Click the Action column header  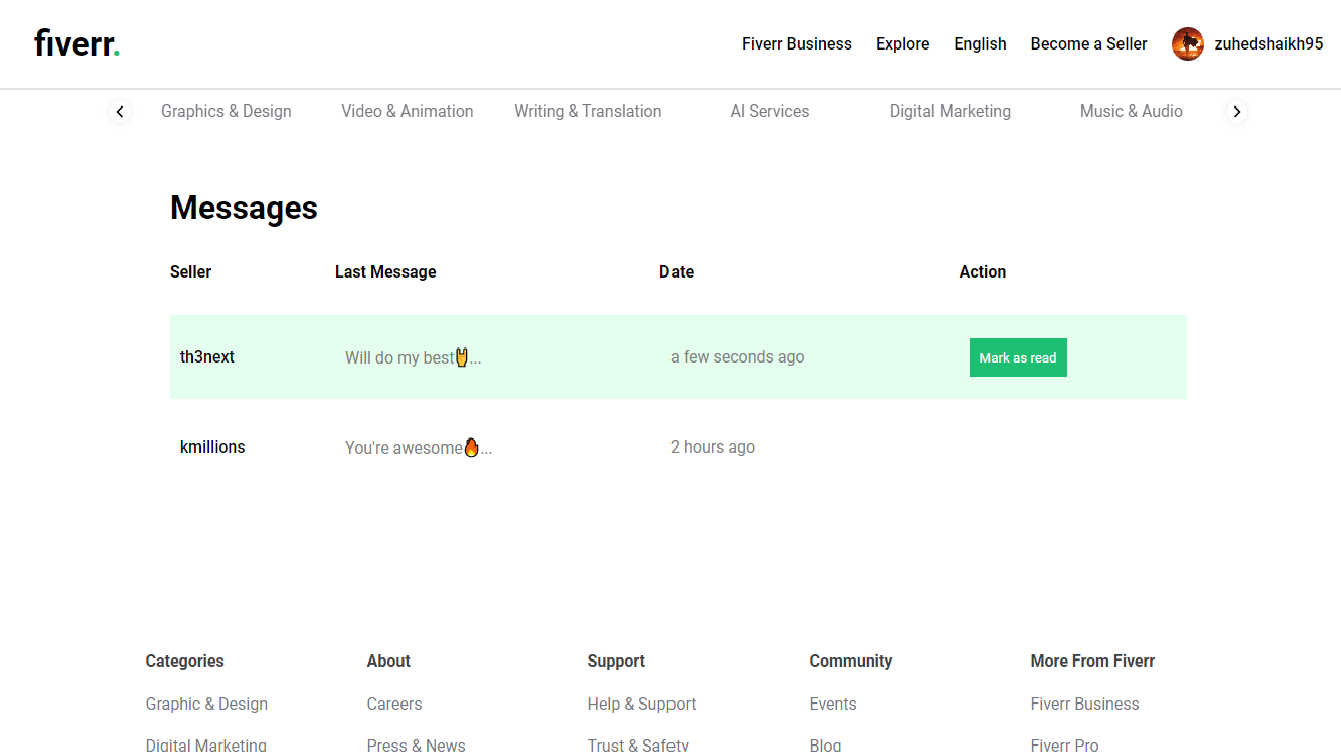(983, 272)
